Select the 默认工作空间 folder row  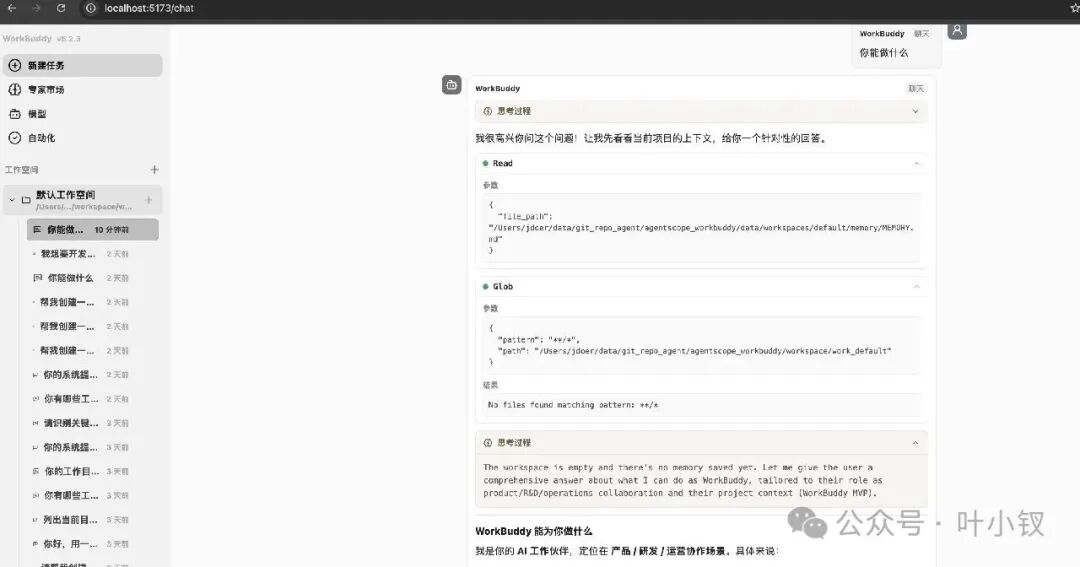[83, 200]
